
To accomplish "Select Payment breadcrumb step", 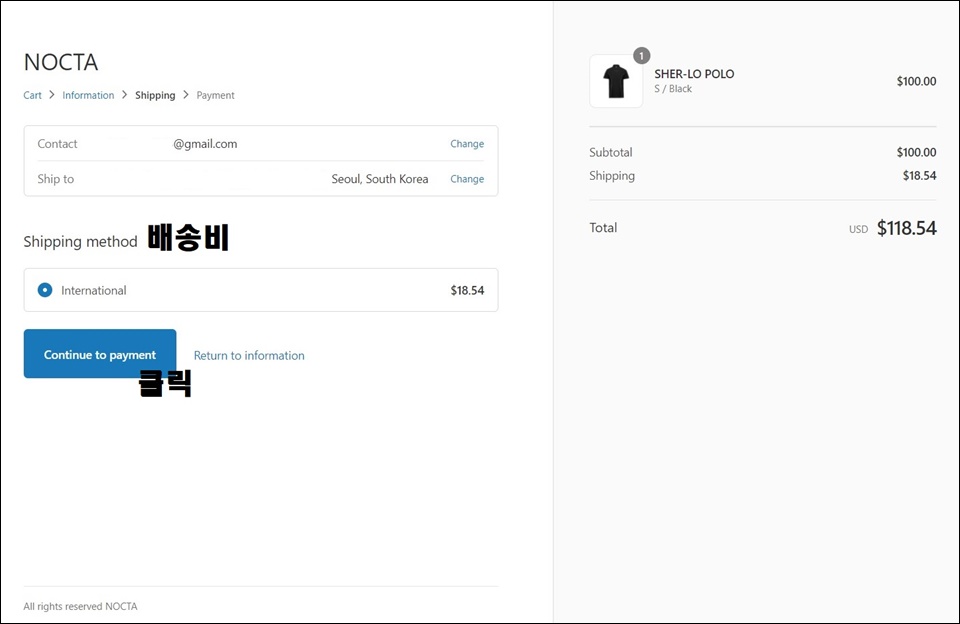I will [x=216, y=95].
